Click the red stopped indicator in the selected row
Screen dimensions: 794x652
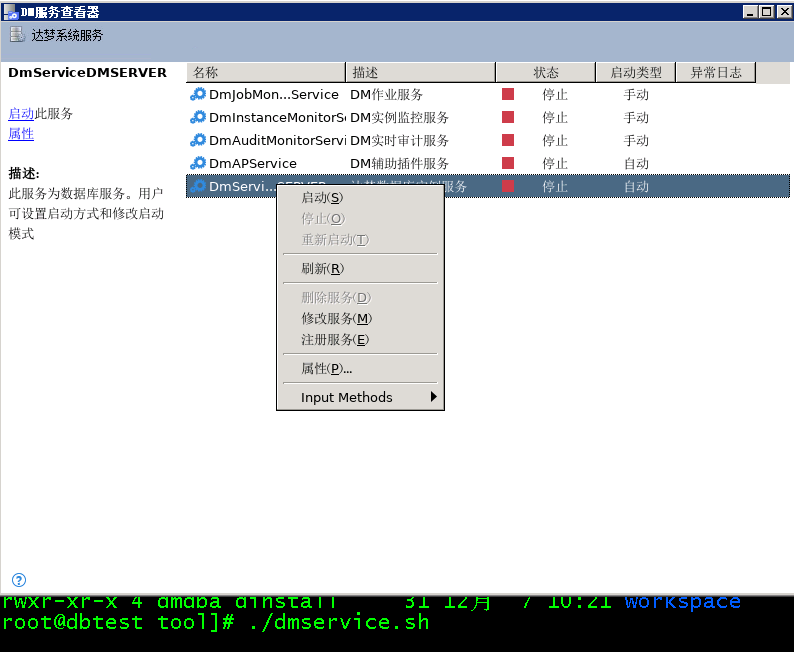(x=508, y=186)
